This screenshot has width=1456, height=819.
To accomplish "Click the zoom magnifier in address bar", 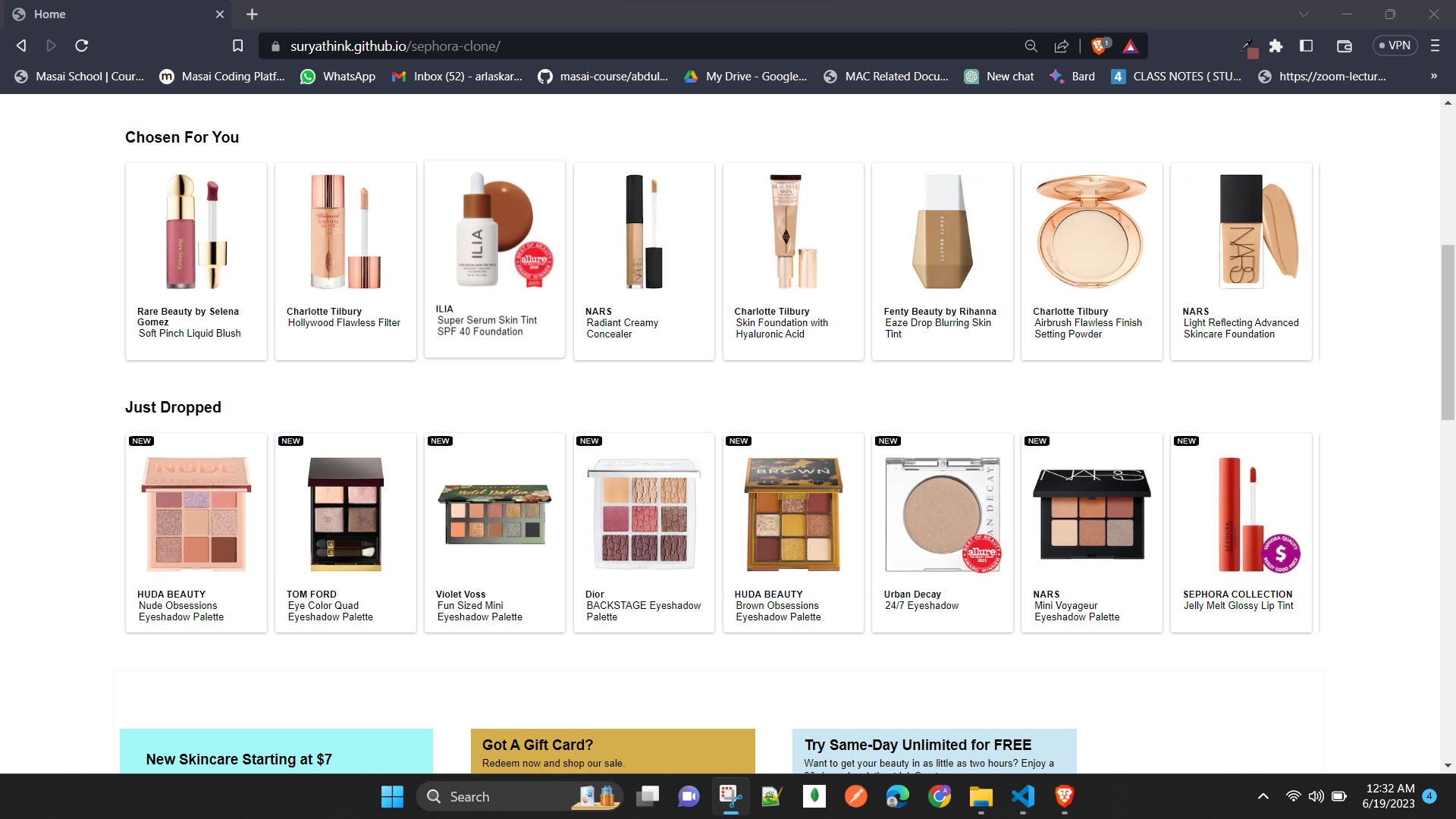I will coord(1031,45).
